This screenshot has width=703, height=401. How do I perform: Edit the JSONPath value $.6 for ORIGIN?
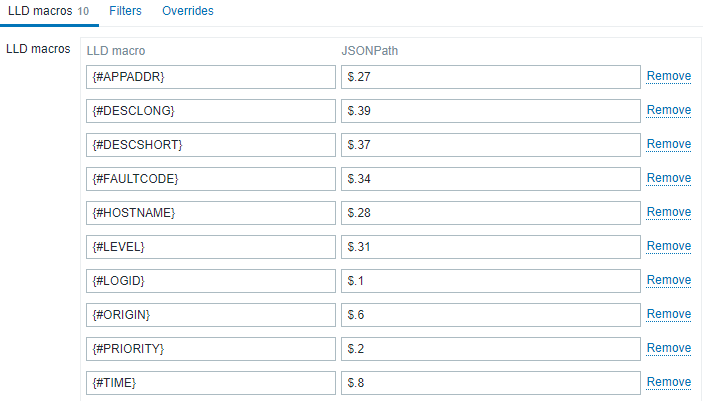(x=490, y=315)
